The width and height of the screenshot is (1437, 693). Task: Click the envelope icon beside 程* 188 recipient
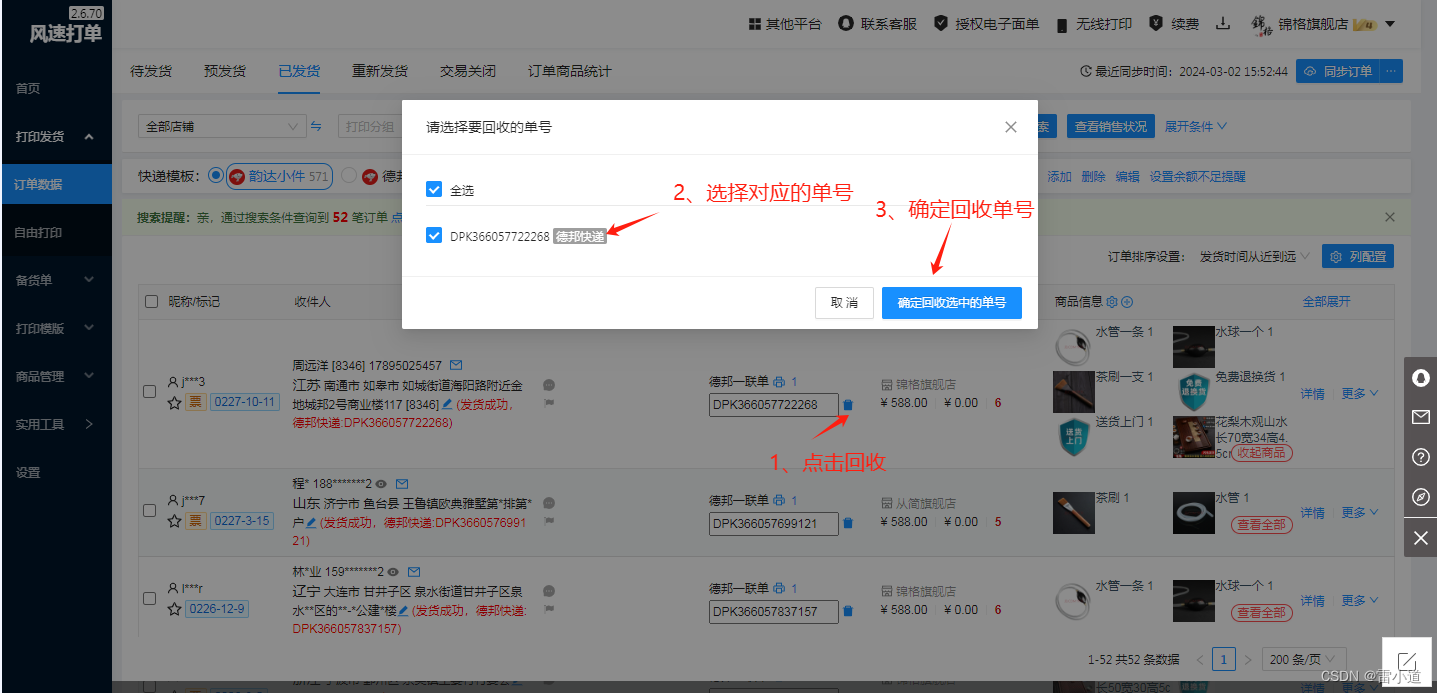[402, 483]
